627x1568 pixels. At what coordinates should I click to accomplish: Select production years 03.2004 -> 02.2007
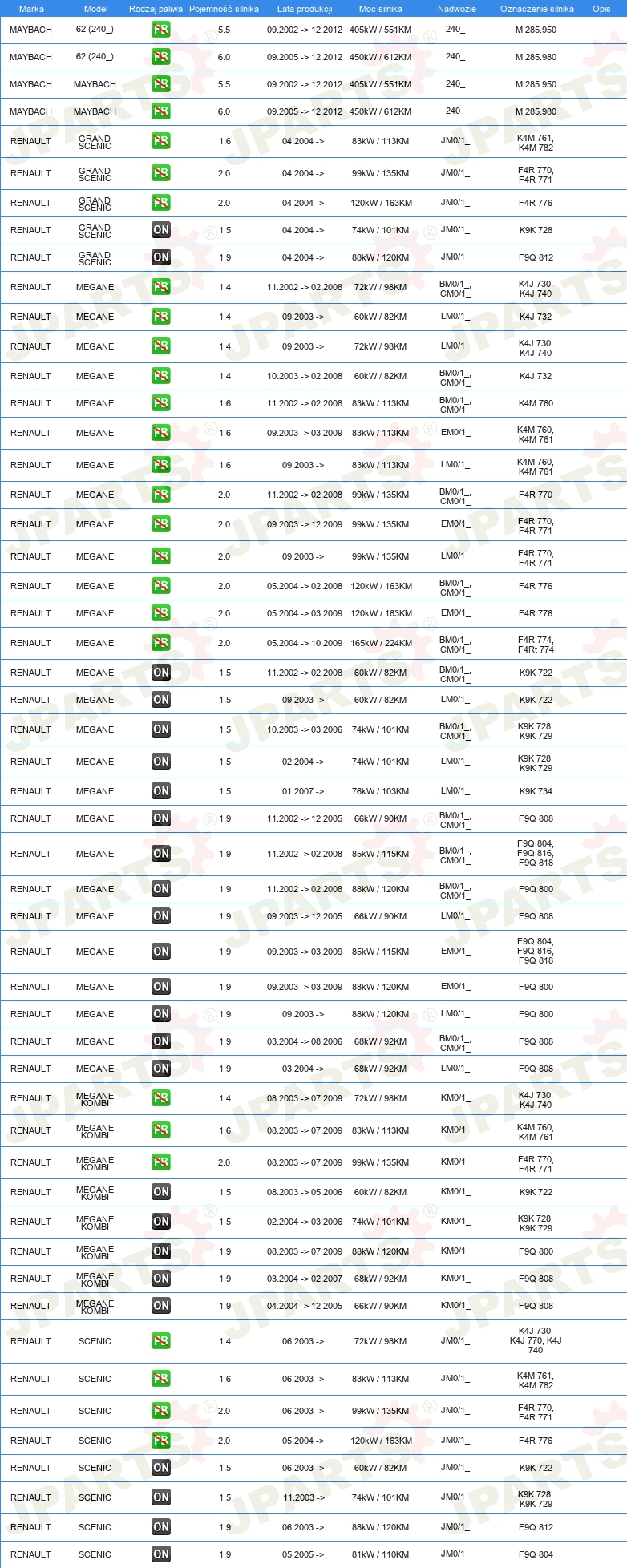point(305,1279)
